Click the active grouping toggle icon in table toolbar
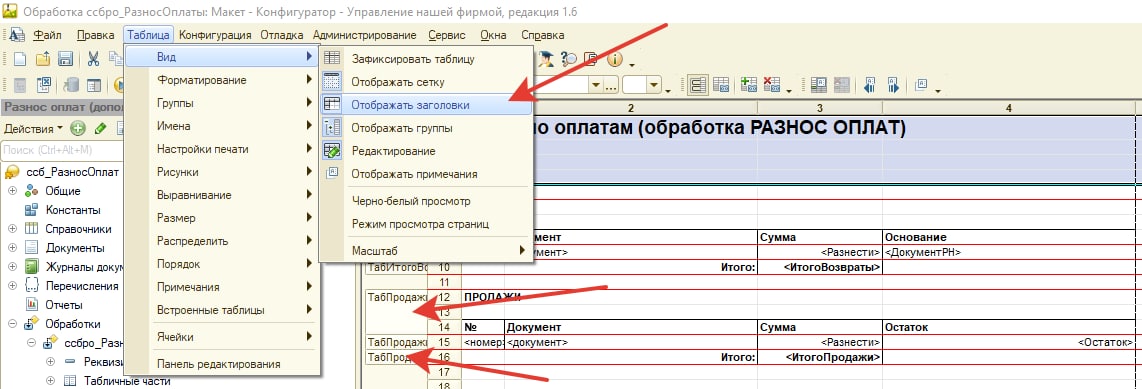 pyautogui.click(x=698, y=85)
